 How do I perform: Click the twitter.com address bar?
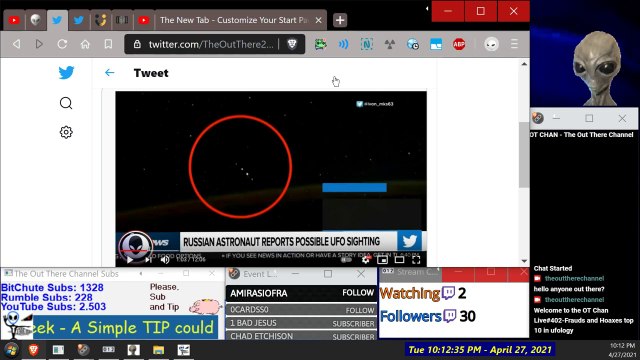click(211, 44)
